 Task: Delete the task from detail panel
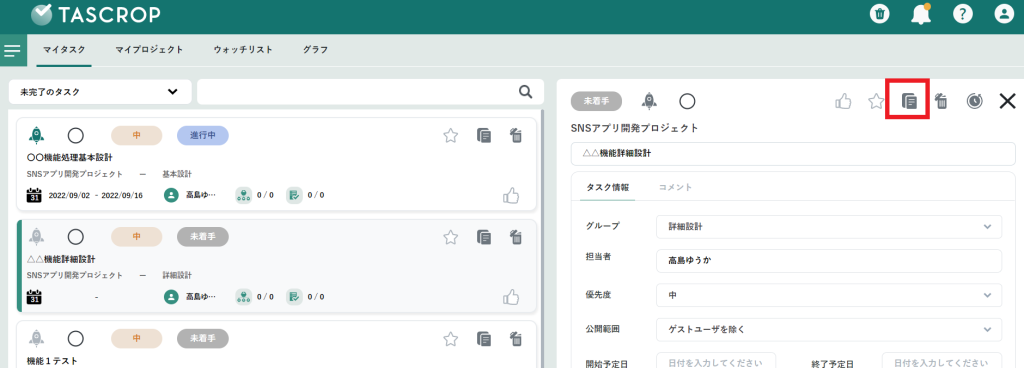941,101
